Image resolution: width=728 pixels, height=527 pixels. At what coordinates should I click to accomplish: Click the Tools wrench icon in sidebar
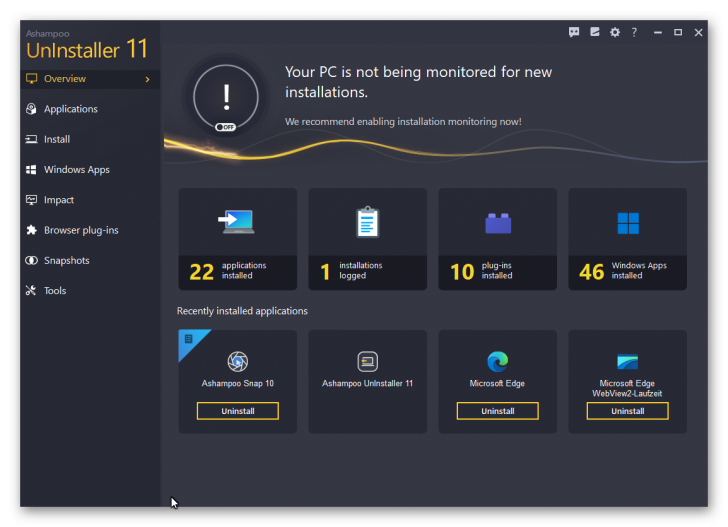coord(31,291)
